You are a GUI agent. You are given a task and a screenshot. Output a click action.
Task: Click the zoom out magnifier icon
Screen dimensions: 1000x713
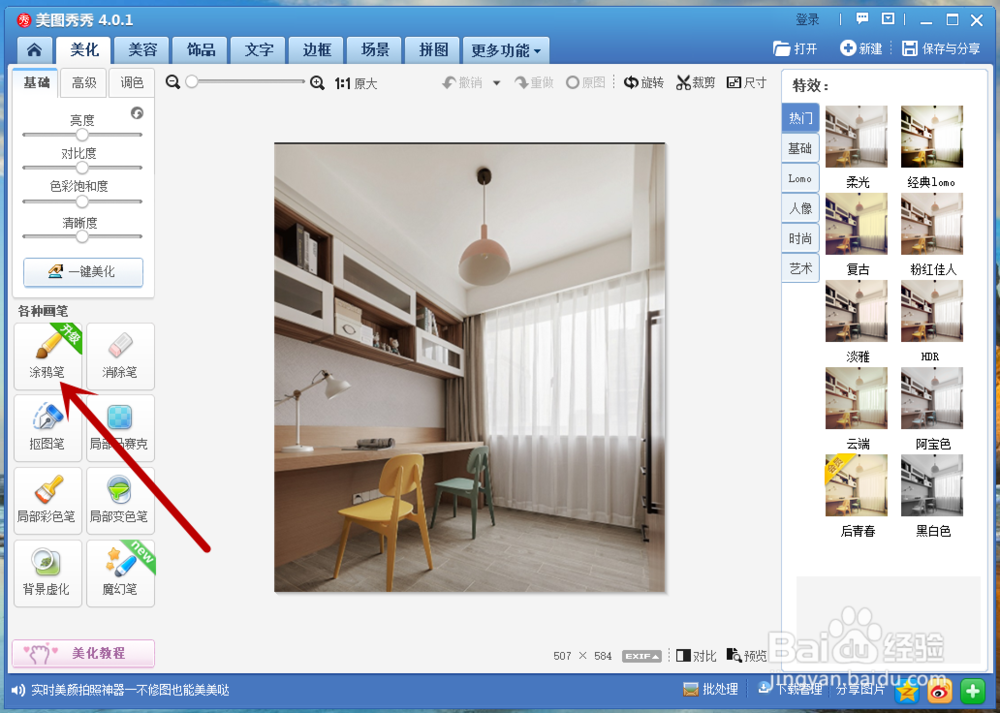[x=172, y=82]
